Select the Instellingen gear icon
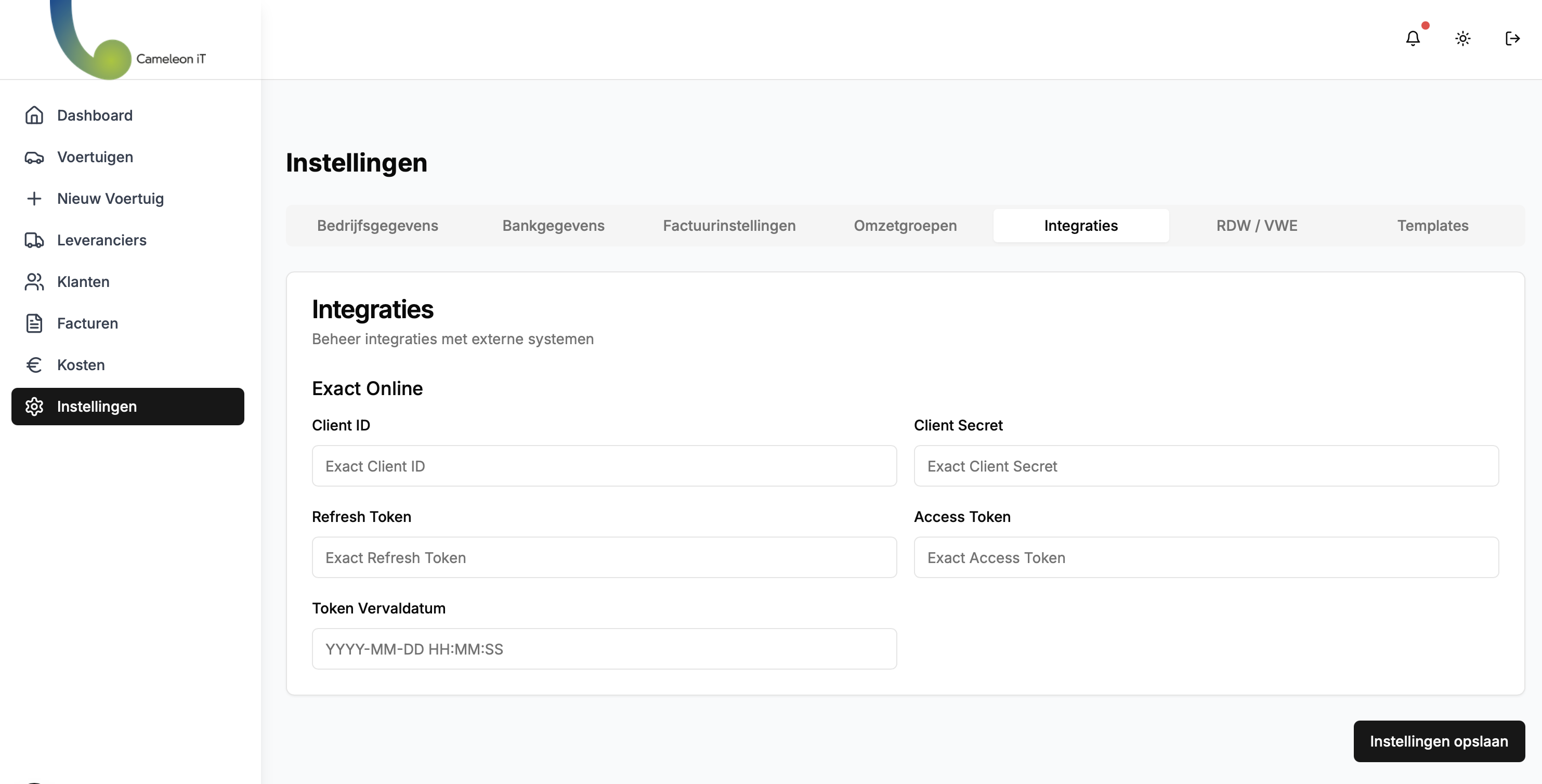The height and width of the screenshot is (784, 1542). pos(34,407)
